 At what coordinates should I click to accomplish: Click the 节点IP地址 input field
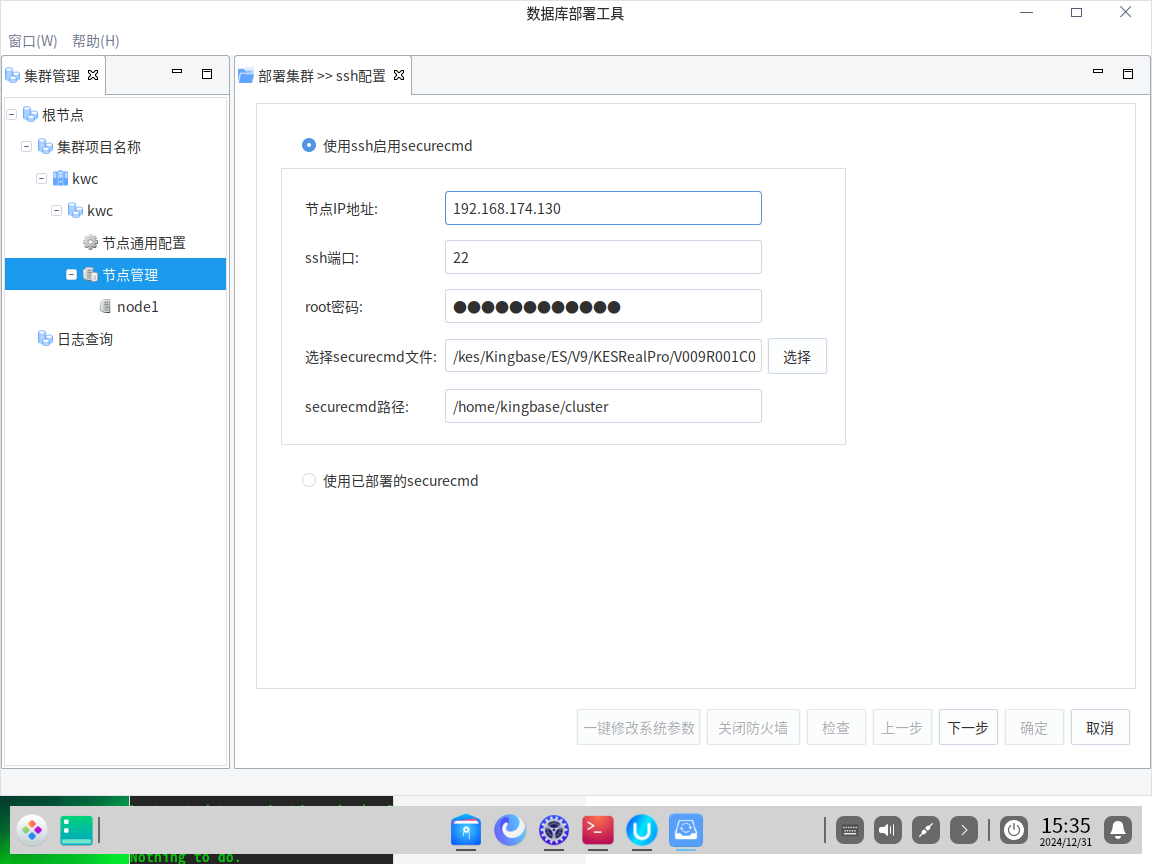click(x=603, y=209)
